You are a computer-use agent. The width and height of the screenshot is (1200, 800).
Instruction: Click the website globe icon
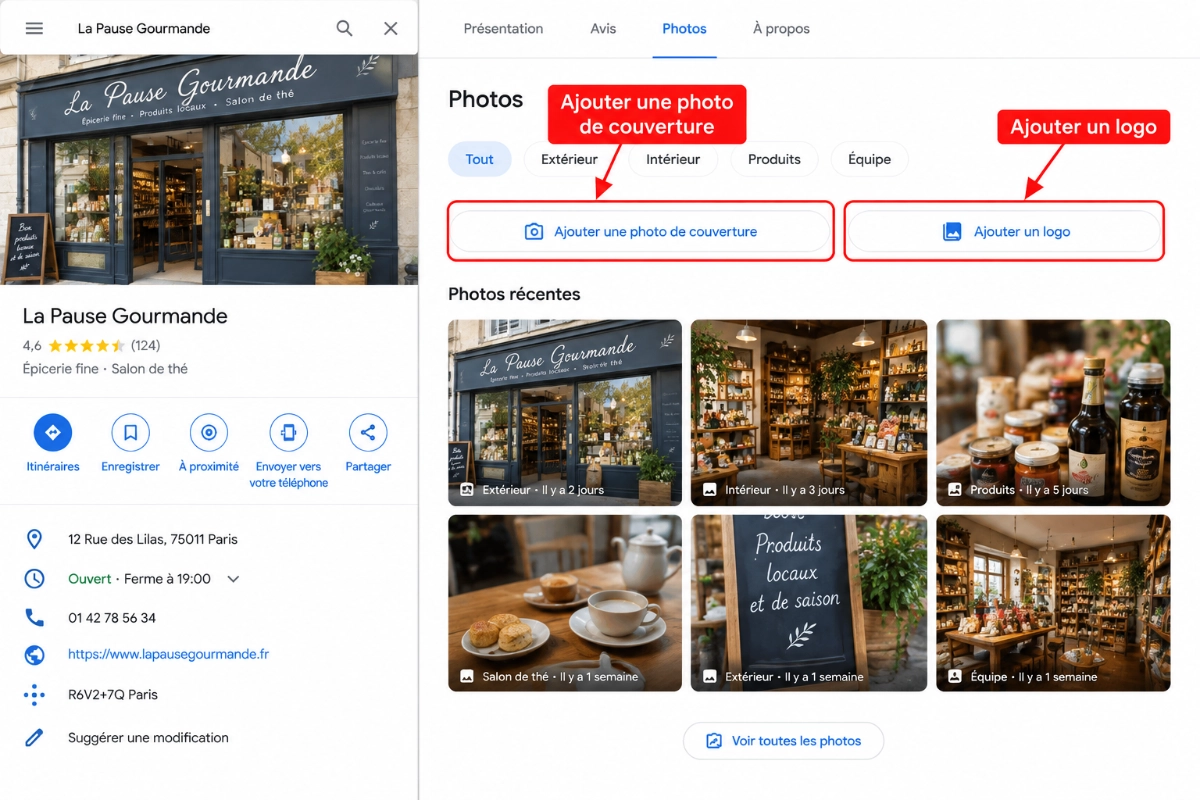tap(34, 655)
